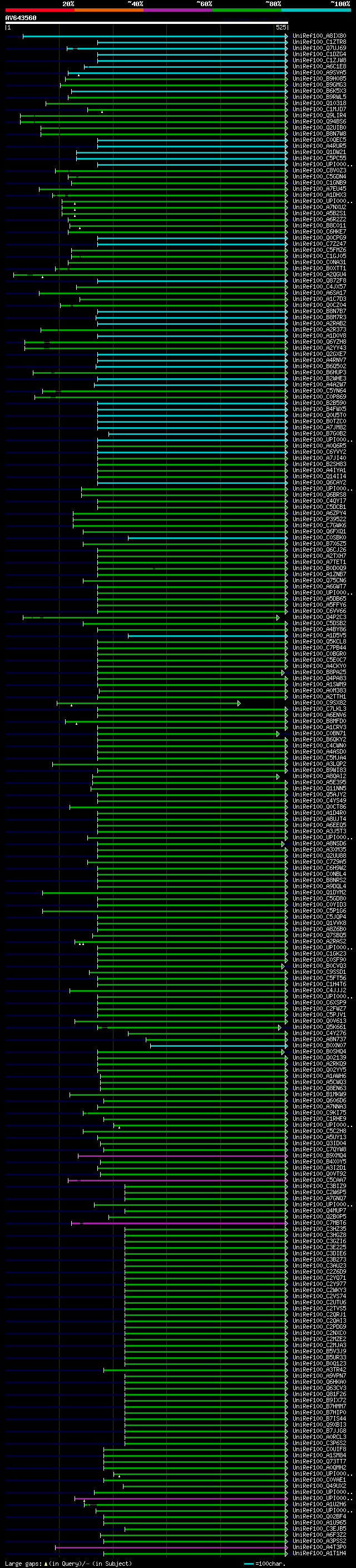Select UniRef100_C0QEC5 label
356x1568 pixels.
319,141
